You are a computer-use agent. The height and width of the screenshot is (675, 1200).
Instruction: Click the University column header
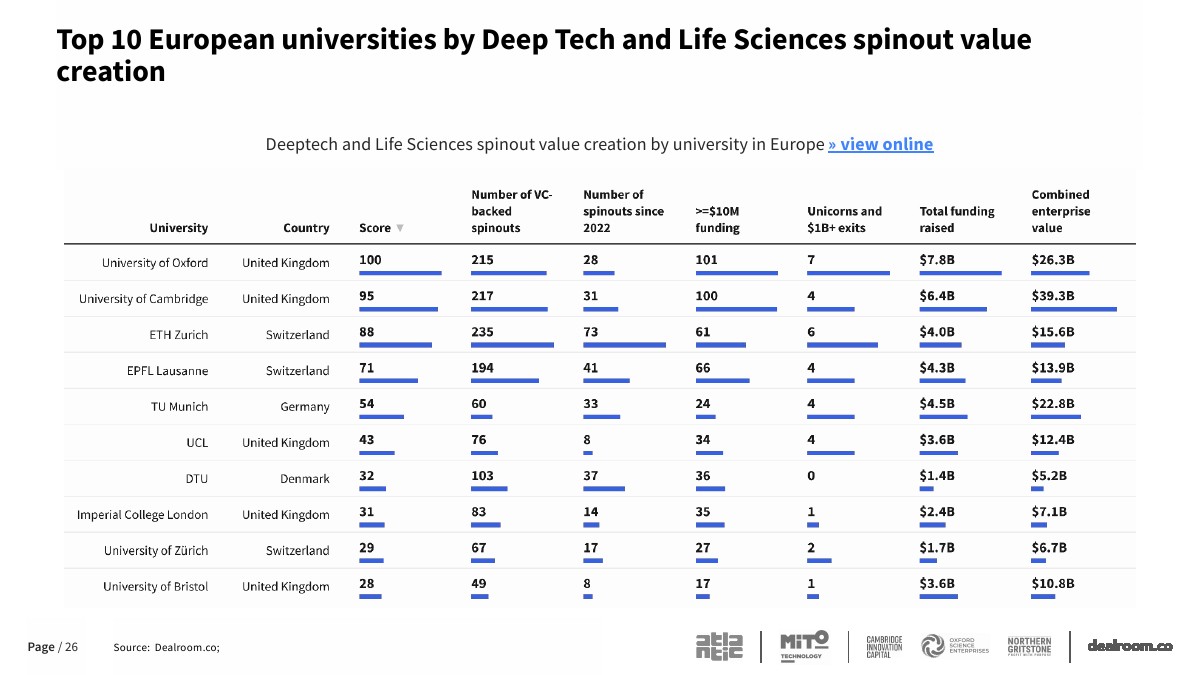pyautogui.click(x=179, y=228)
